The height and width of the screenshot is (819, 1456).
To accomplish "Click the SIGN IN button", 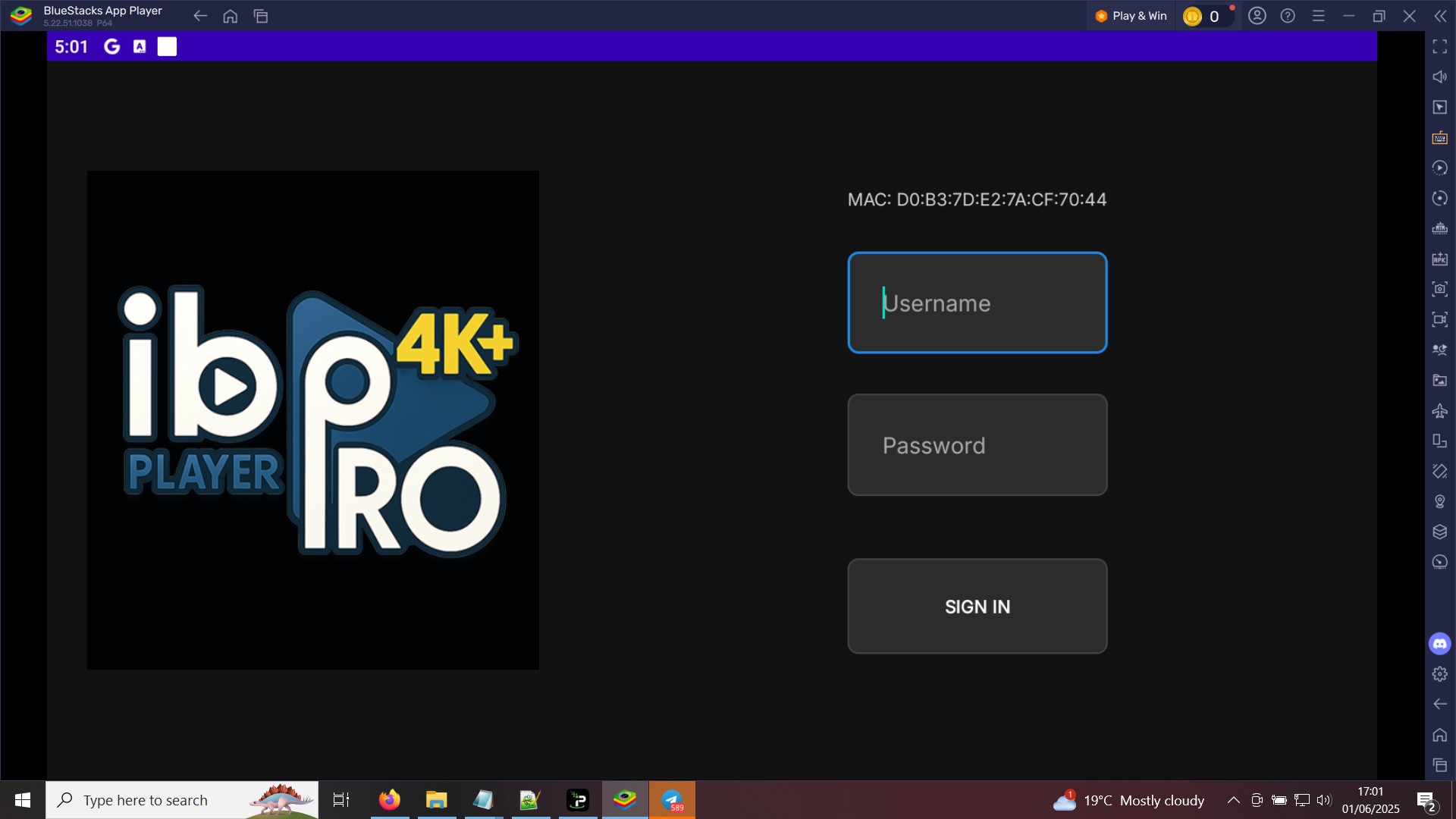I will click(977, 606).
